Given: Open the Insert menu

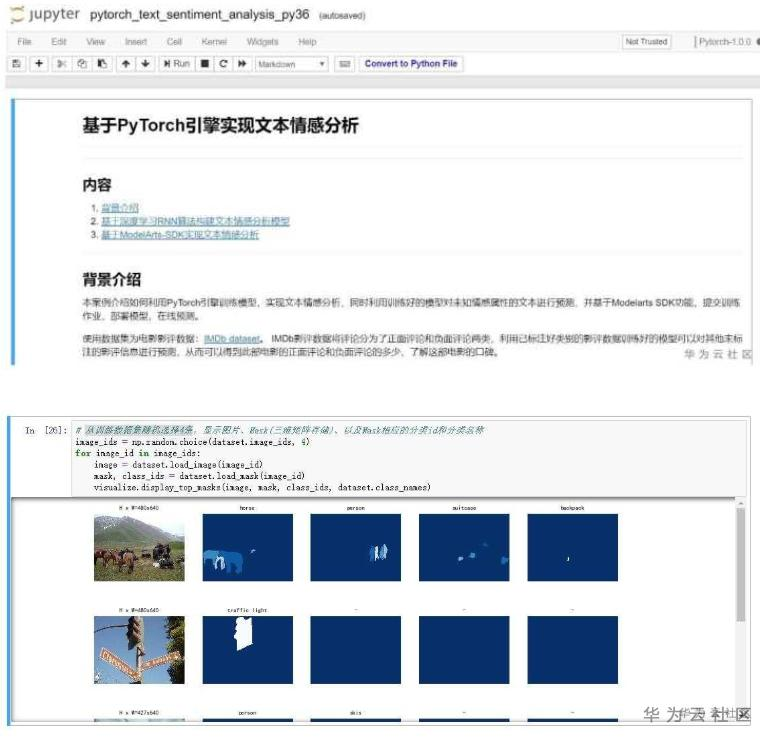Looking at the screenshot, I should click(136, 42).
